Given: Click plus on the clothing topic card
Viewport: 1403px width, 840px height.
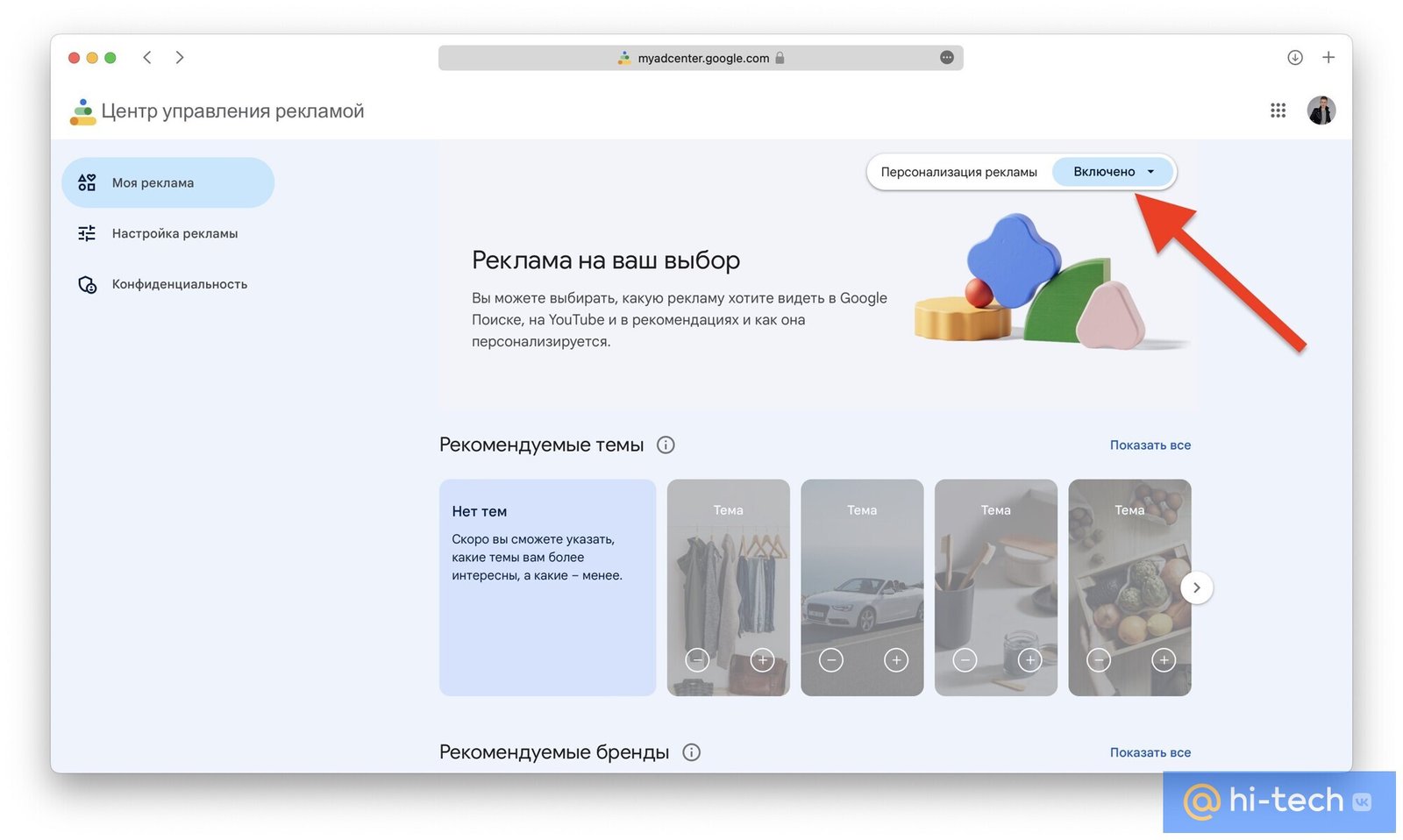Looking at the screenshot, I should click(762, 659).
